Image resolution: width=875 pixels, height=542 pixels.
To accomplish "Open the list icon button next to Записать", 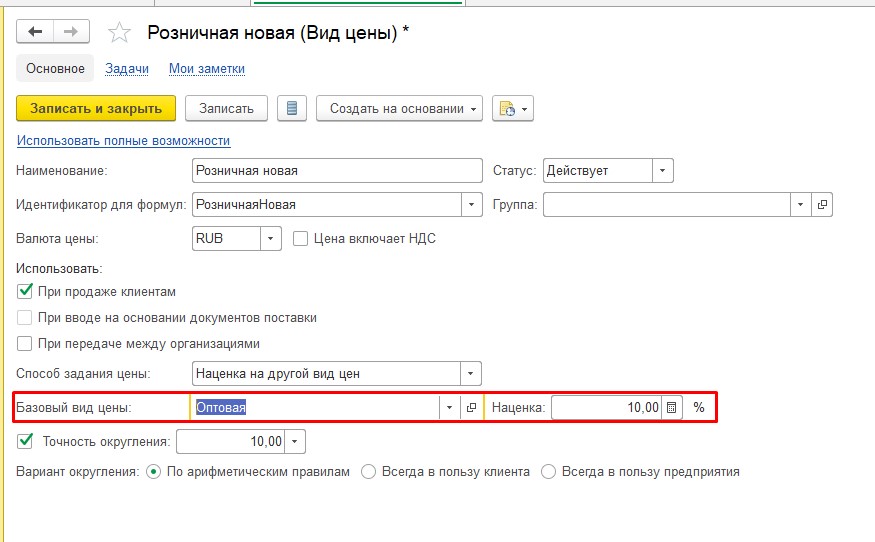I will (292, 108).
